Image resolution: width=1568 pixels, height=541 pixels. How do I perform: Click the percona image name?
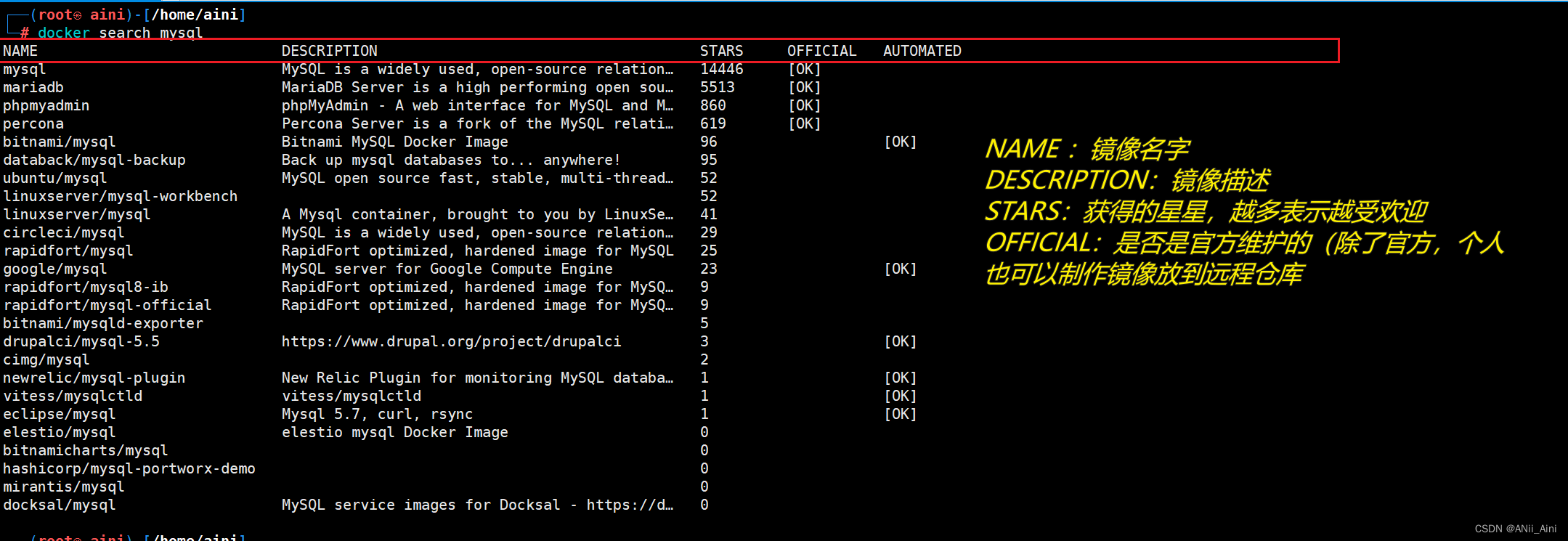coord(33,123)
